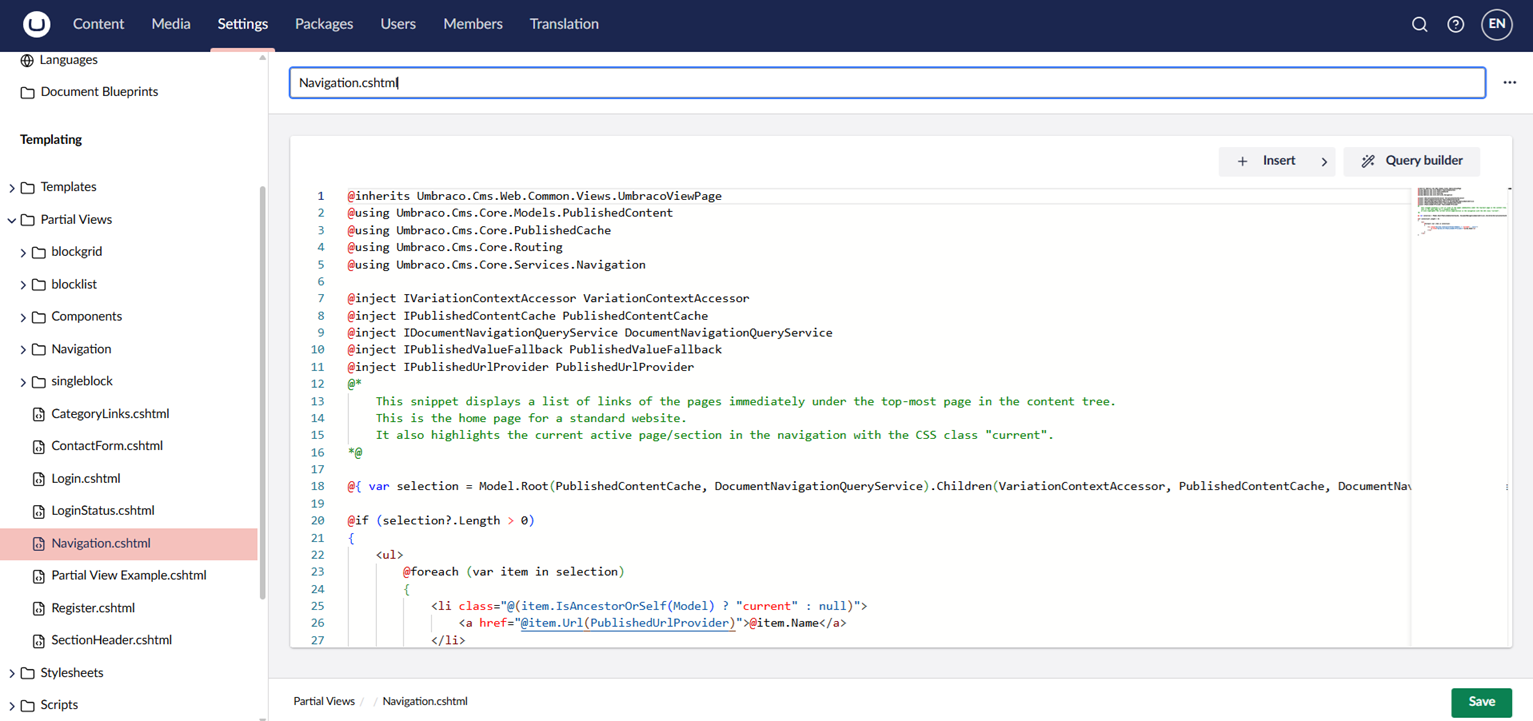Switch to the Content section
This screenshot has height=721, width=1533.
click(x=98, y=24)
